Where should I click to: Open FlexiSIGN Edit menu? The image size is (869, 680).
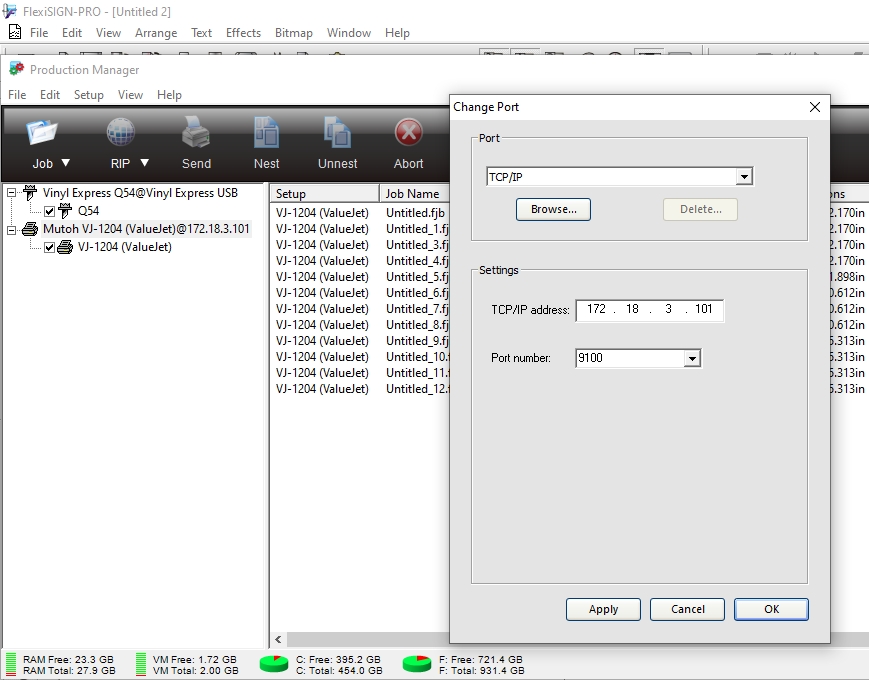point(72,33)
